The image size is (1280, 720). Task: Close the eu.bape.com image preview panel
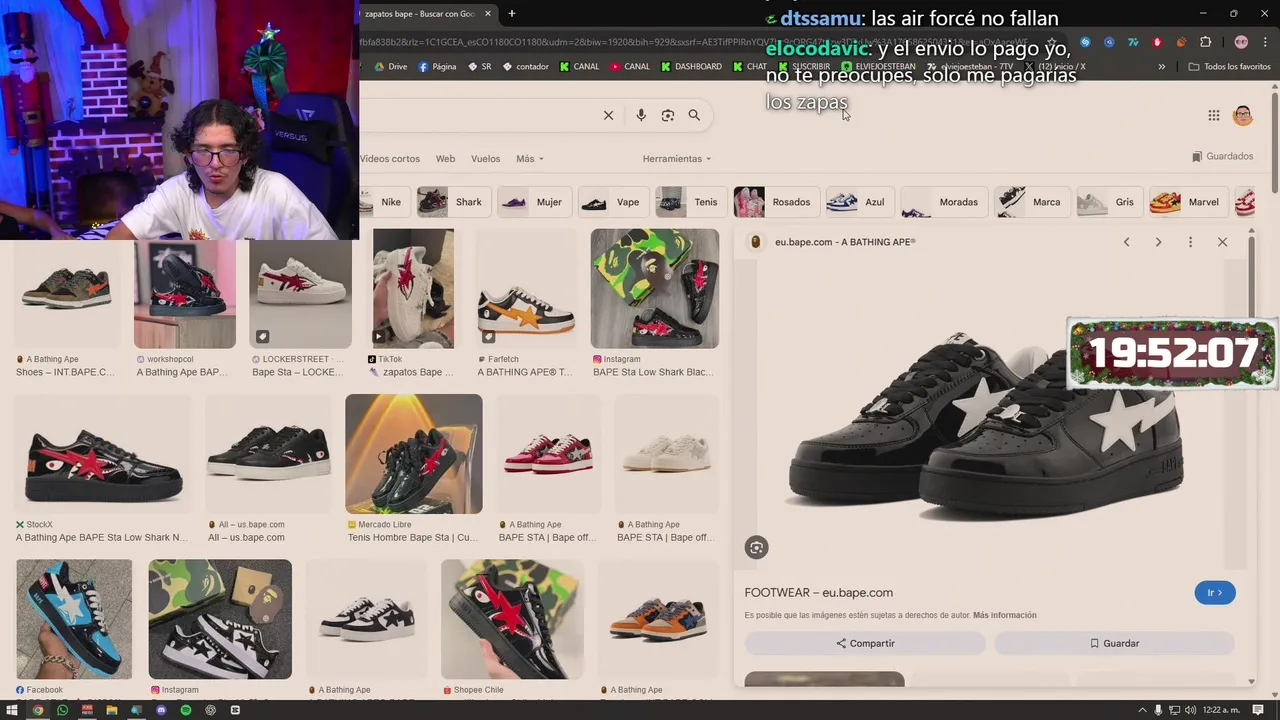[1222, 242]
